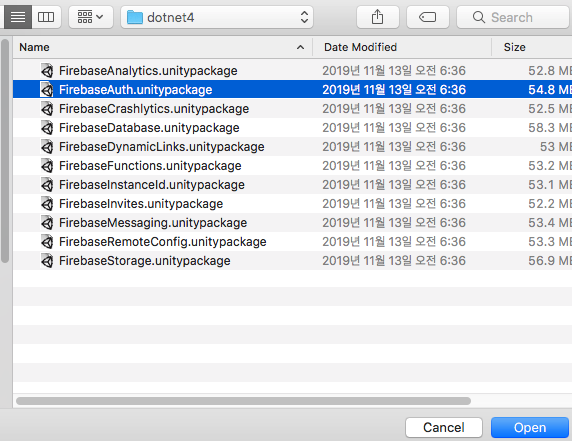
Task: Click the date of FirebaseStorage.unitypackage
Action: click(x=394, y=260)
